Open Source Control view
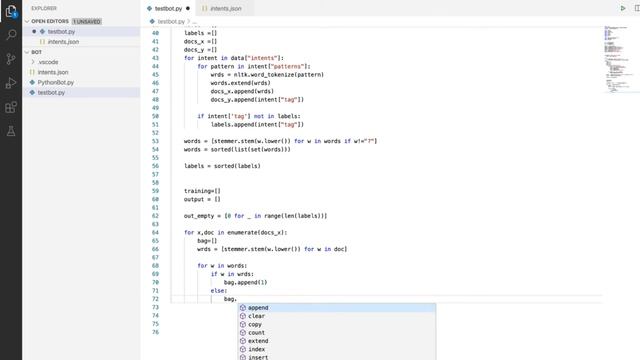Screen dimensions: 640x360 pos(11,59)
